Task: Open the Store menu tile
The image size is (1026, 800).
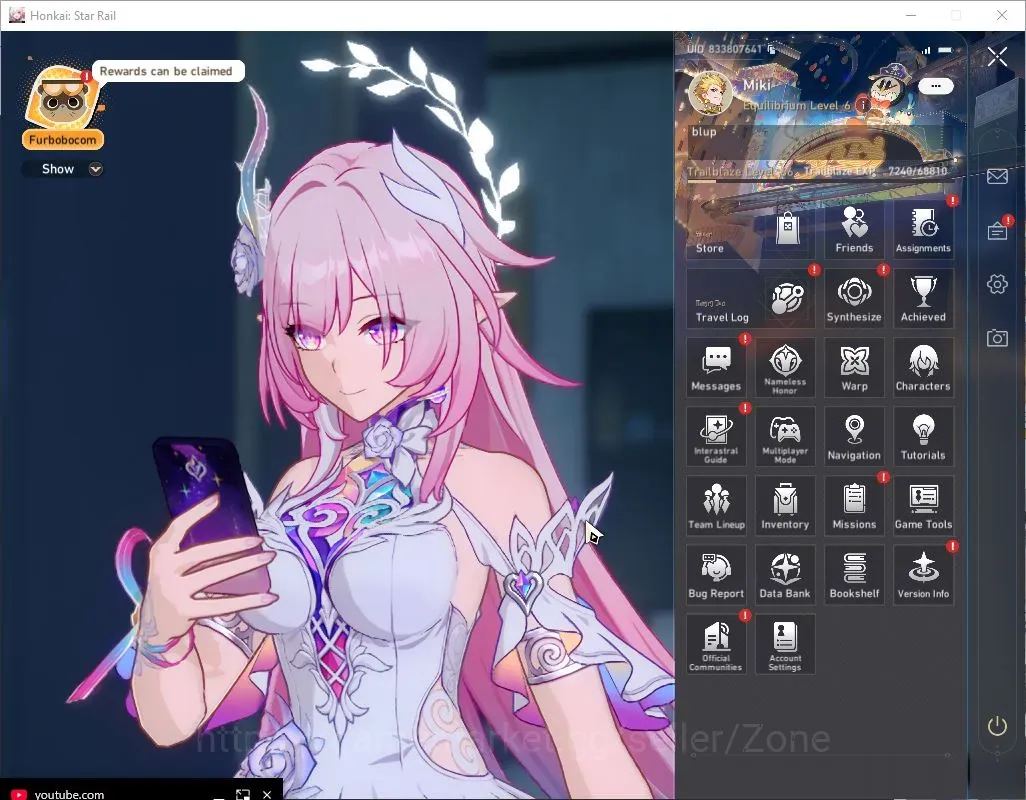Action: (x=751, y=229)
